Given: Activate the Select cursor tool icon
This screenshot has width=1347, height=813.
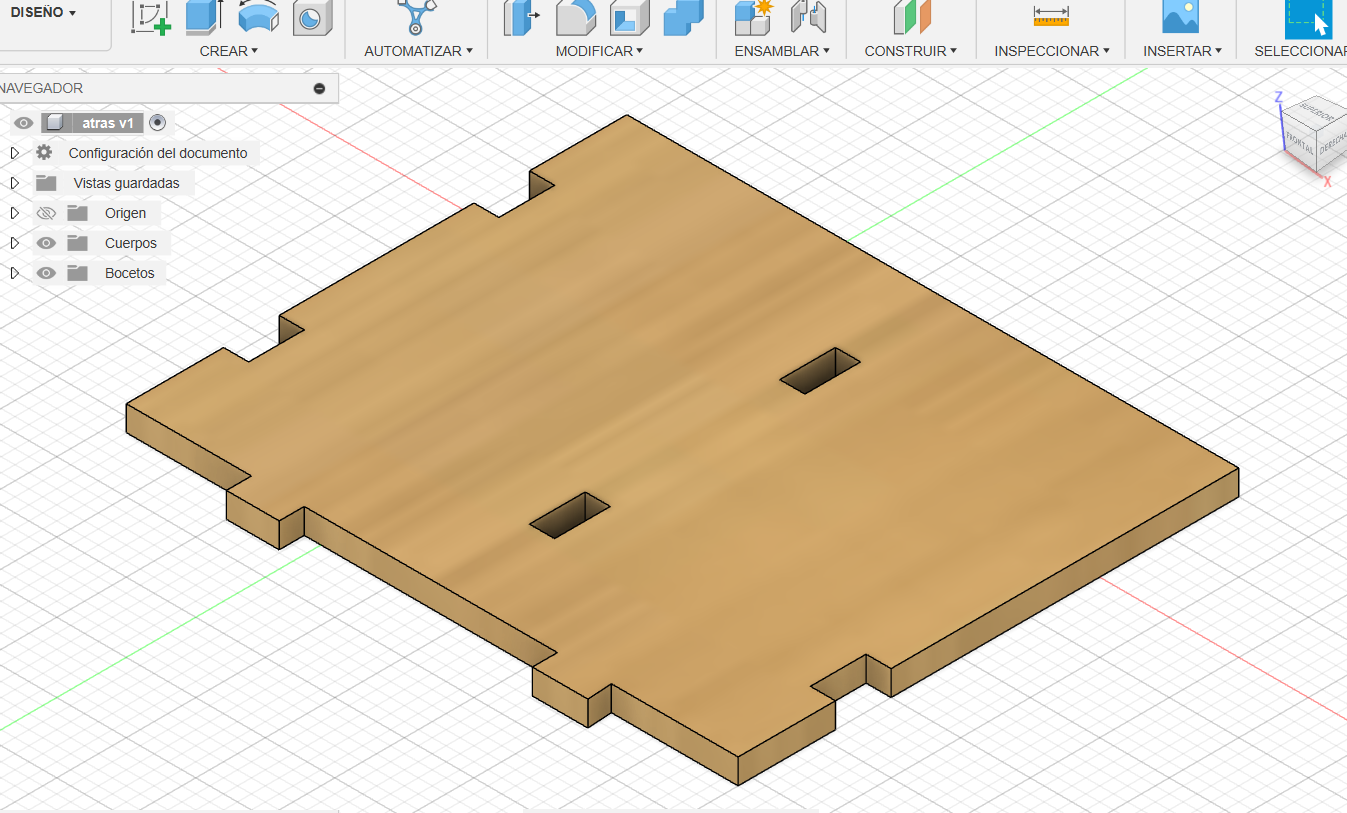Looking at the screenshot, I should click(x=1308, y=19).
